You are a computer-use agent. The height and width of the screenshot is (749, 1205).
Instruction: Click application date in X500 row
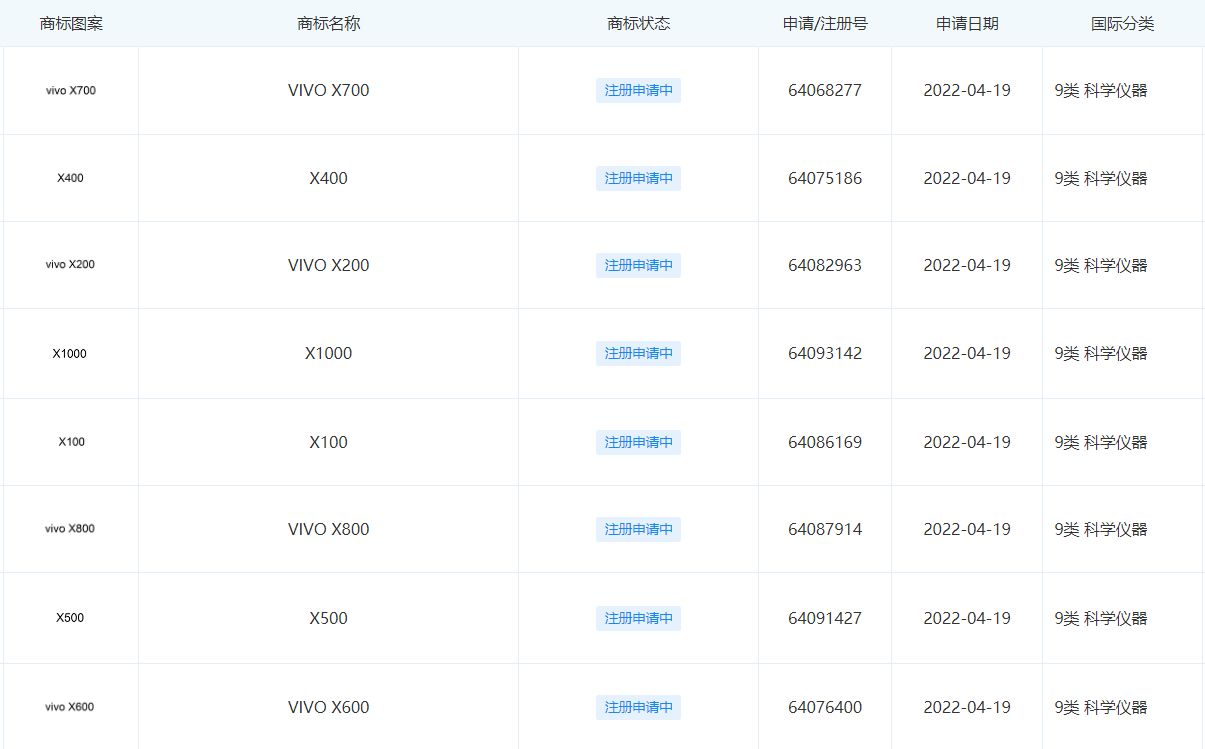click(x=967, y=618)
